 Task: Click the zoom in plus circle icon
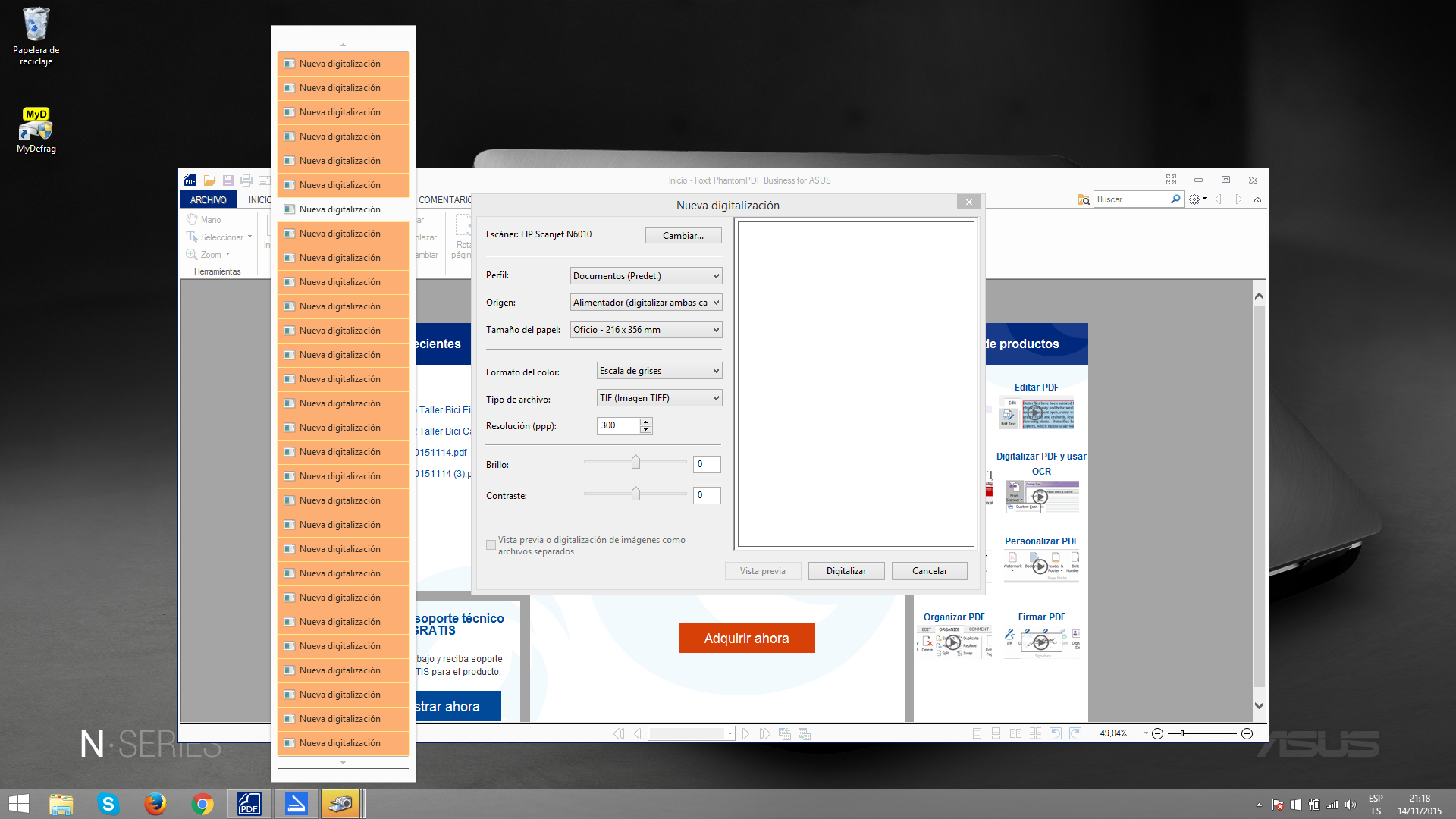click(x=1247, y=733)
